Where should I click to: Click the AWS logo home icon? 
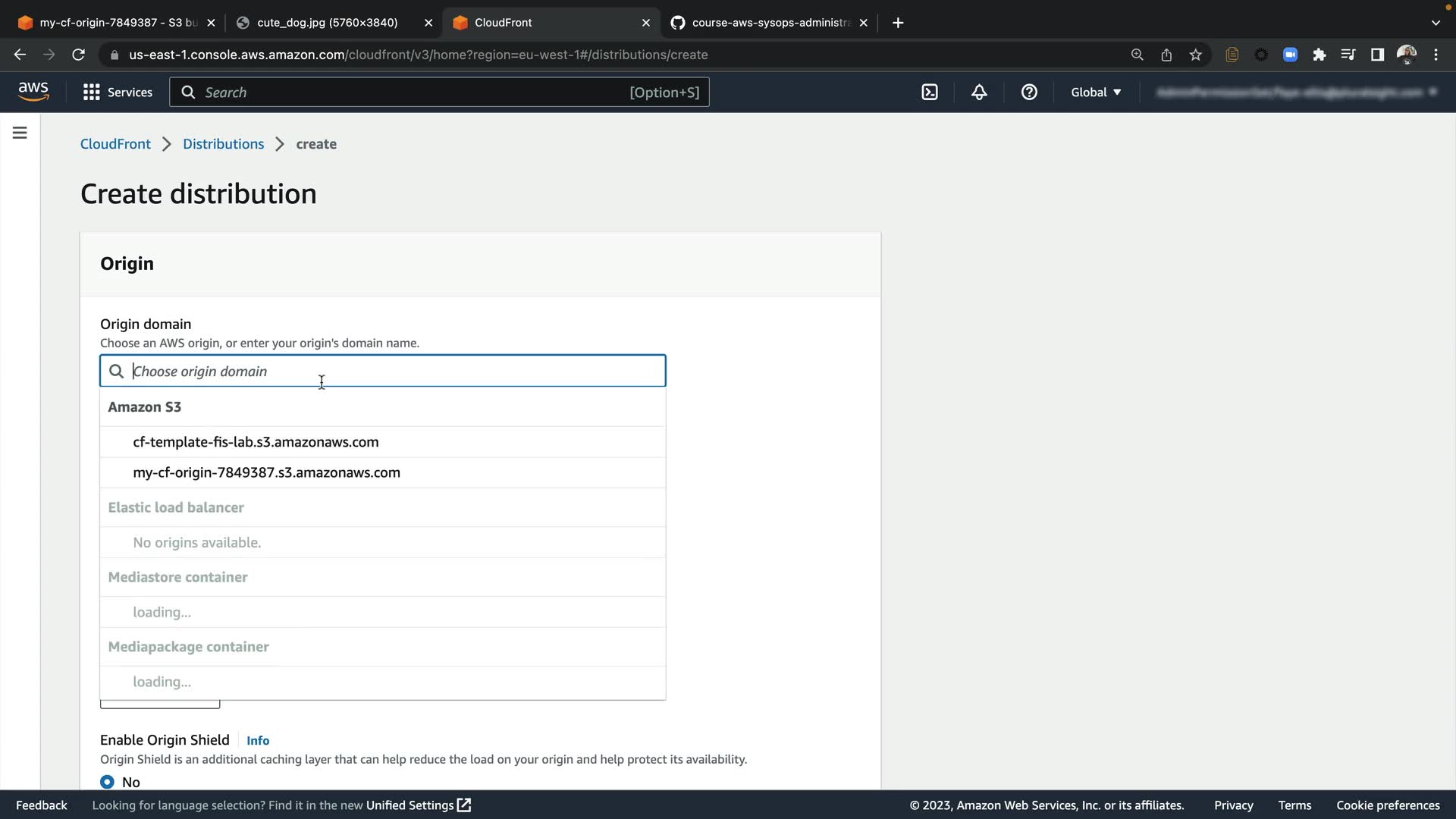click(x=33, y=92)
